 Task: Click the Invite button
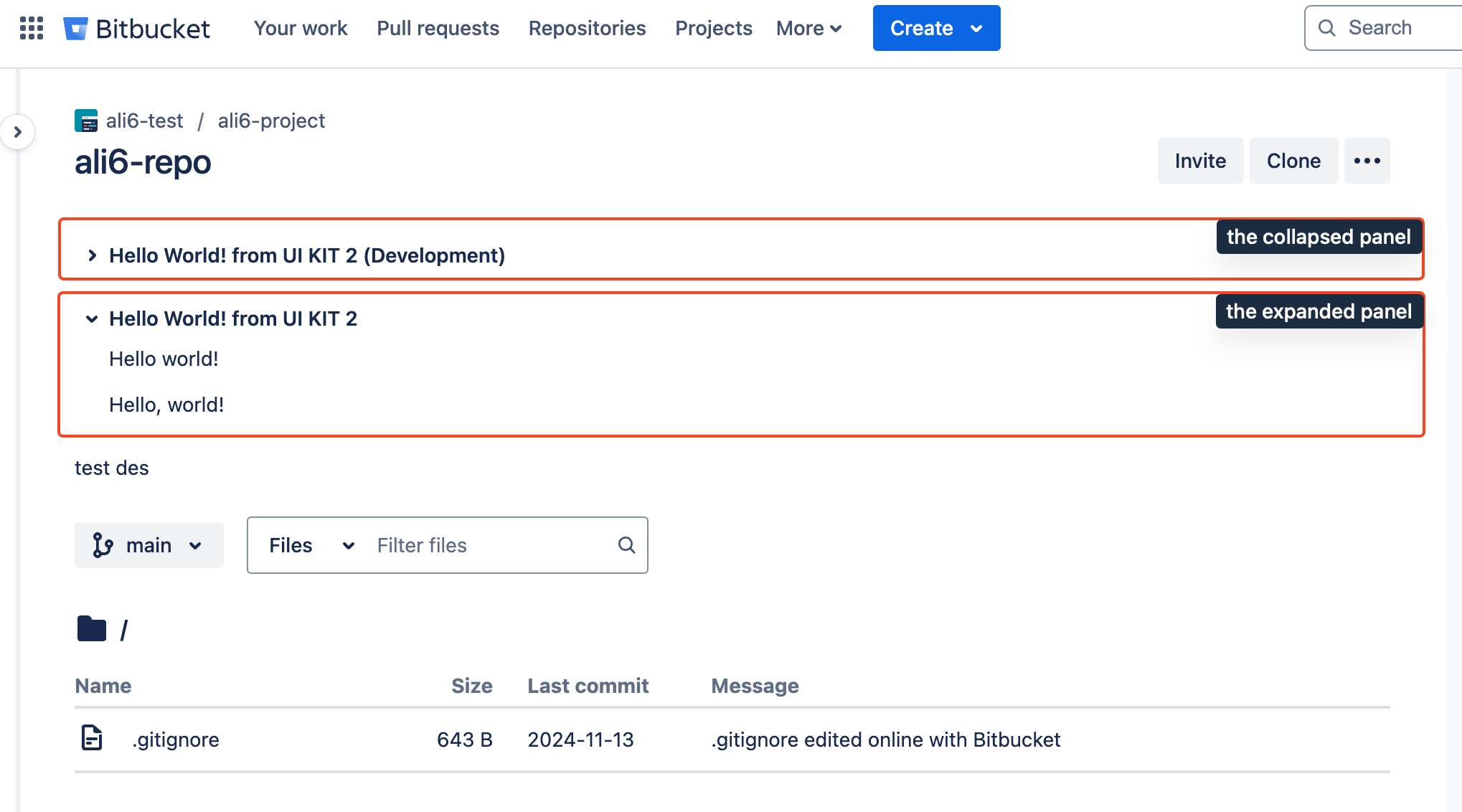point(1200,160)
